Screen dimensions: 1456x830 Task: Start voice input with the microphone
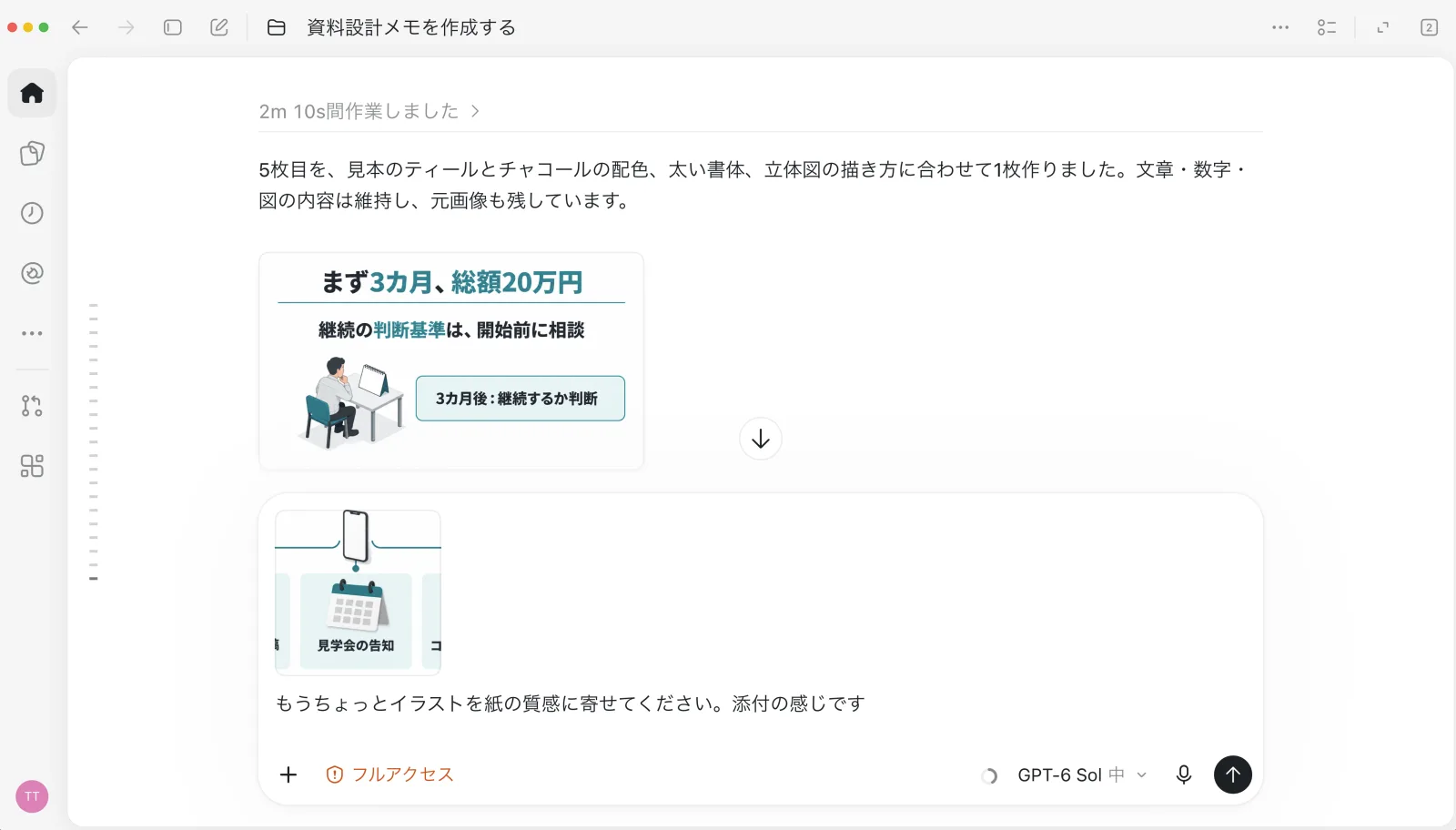coord(1184,774)
